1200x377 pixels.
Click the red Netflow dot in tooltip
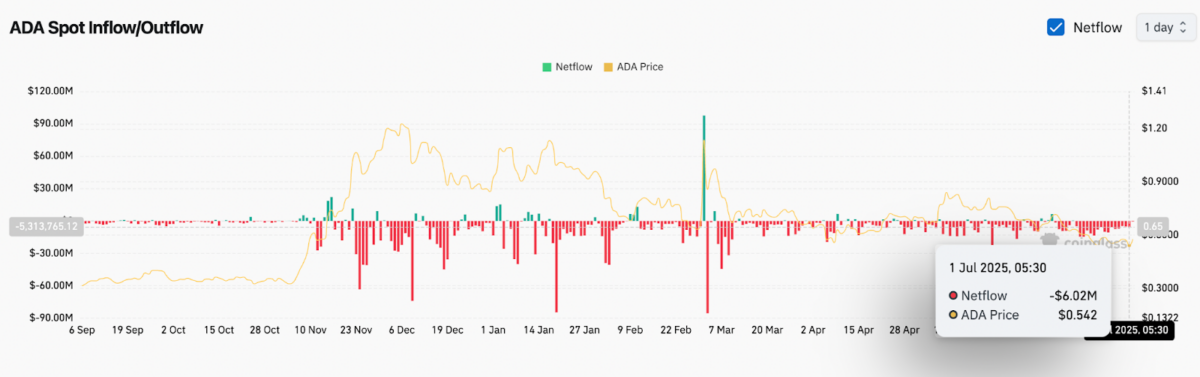click(x=953, y=296)
